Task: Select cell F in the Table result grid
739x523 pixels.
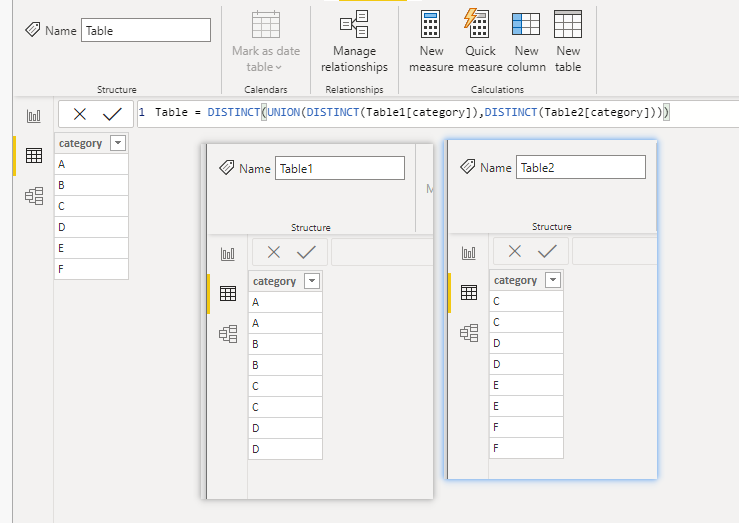Action: coord(91,269)
